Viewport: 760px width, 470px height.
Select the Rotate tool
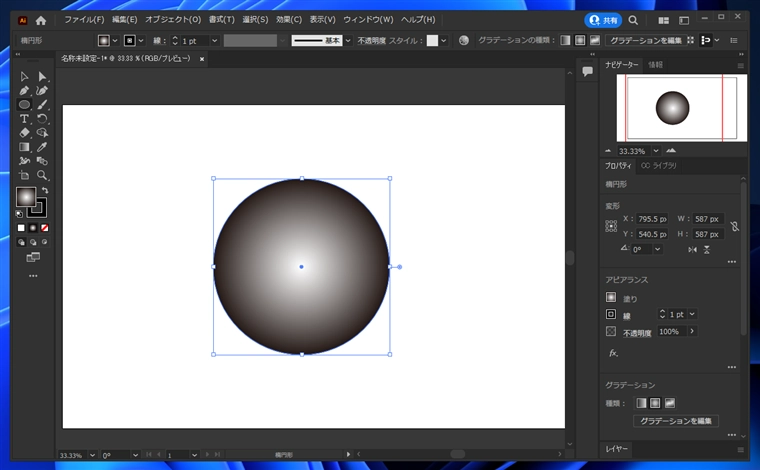(x=42, y=119)
